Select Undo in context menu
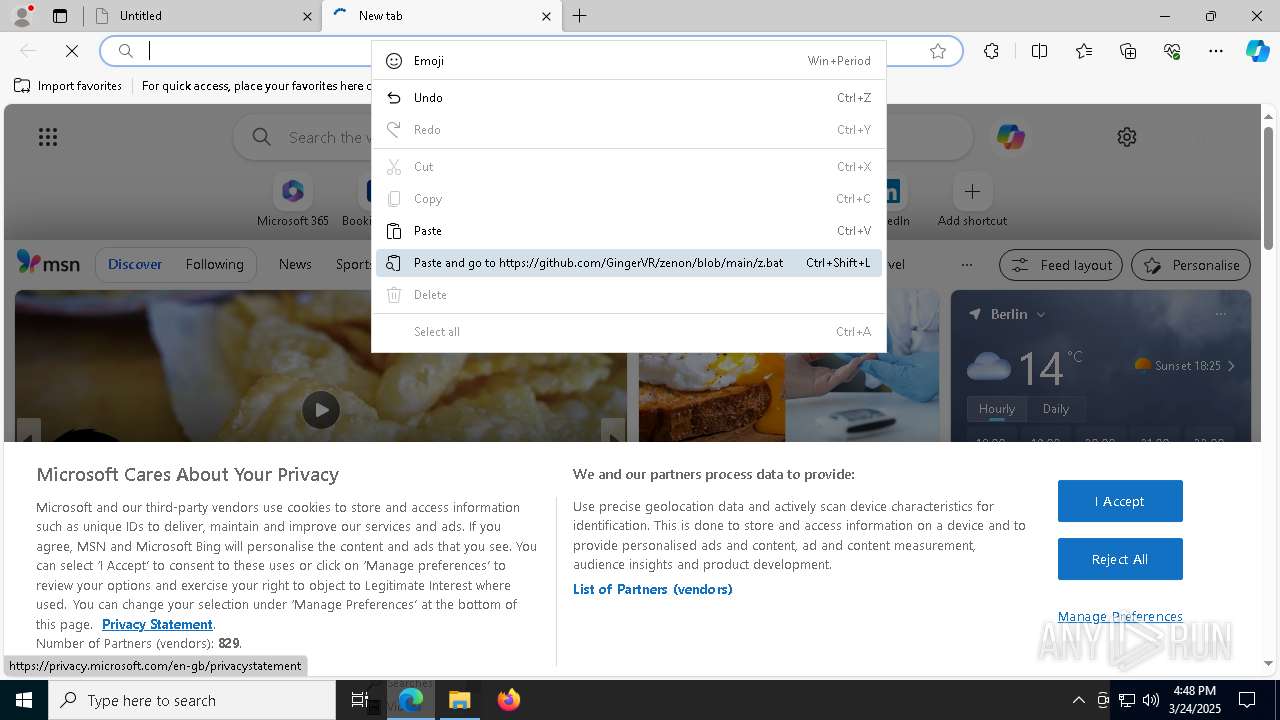Image resolution: width=1280 pixels, height=720 pixels. pos(629,98)
